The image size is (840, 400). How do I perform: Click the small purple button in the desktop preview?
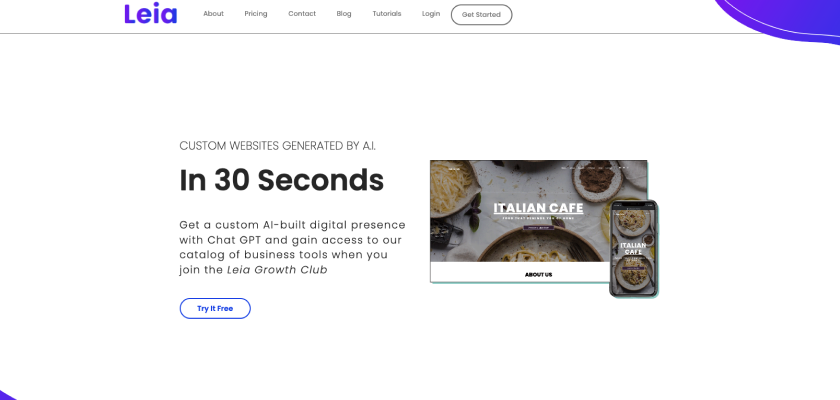538,228
